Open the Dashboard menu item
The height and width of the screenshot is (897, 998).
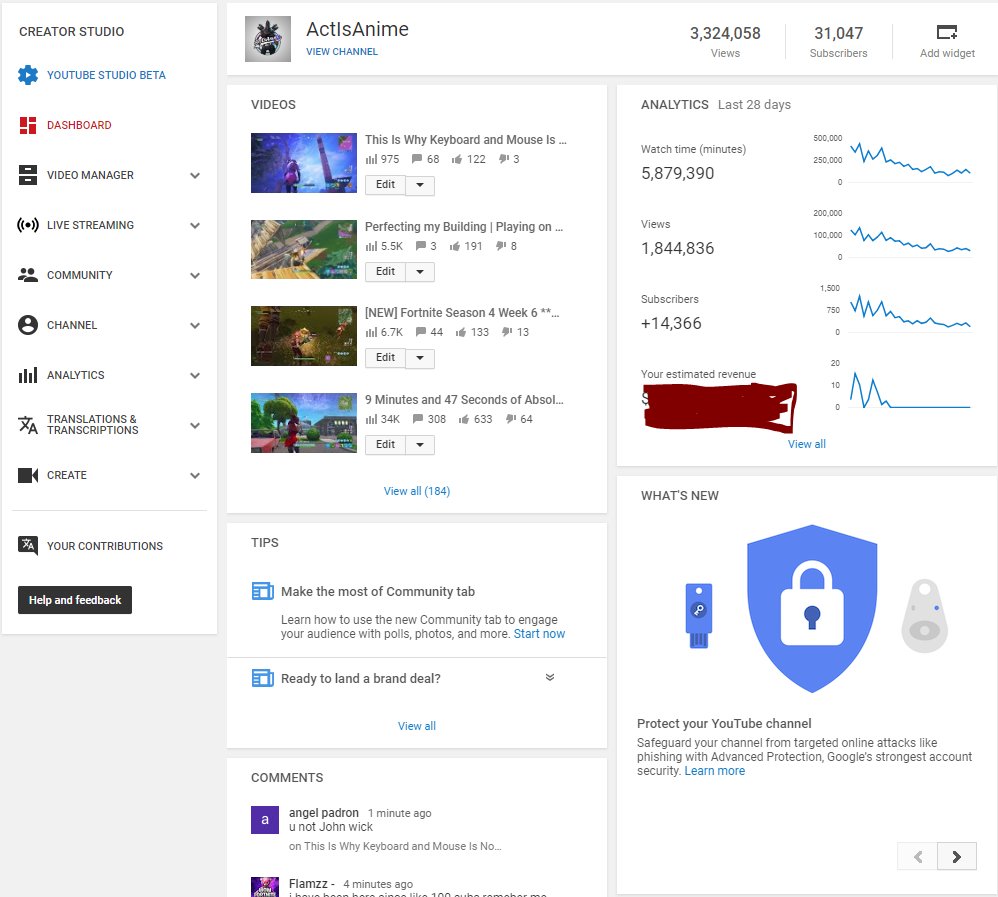tap(79, 125)
